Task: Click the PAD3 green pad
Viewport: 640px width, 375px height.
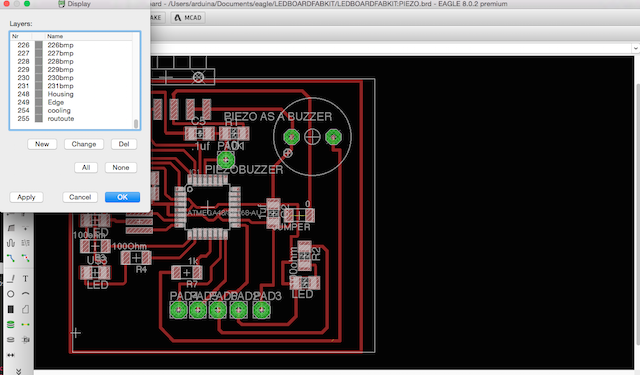Action: point(261,311)
